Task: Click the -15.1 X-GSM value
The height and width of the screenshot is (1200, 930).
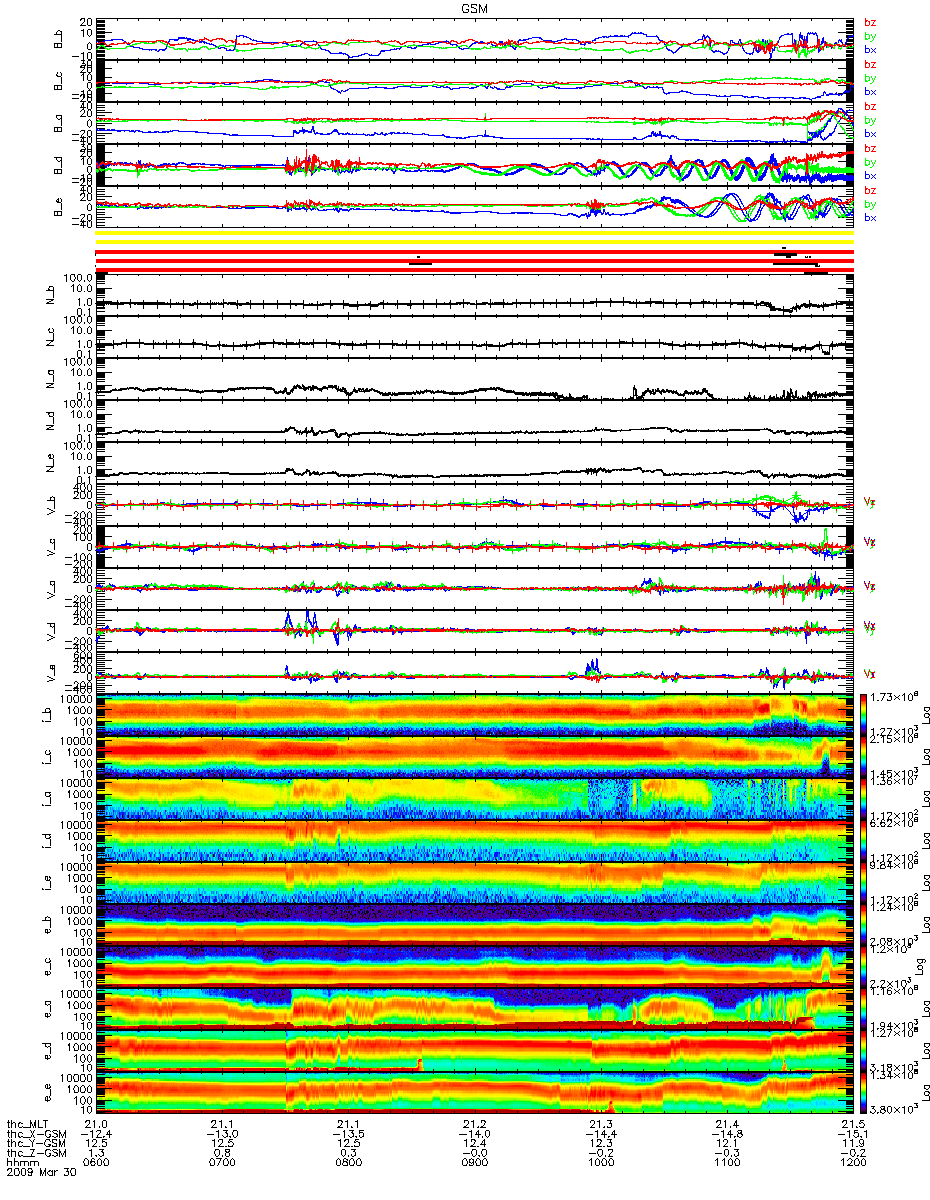Action: [852, 1133]
